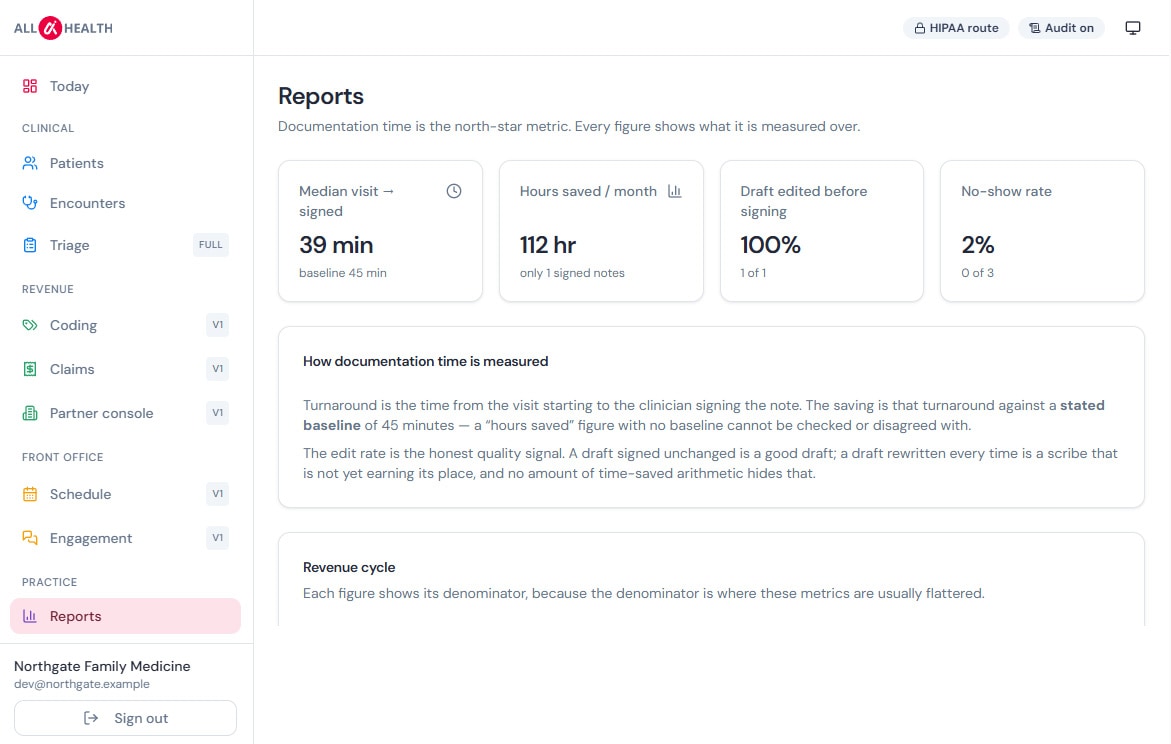Click the Reports page heading
This screenshot has height=744, width=1171.
point(320,96)
